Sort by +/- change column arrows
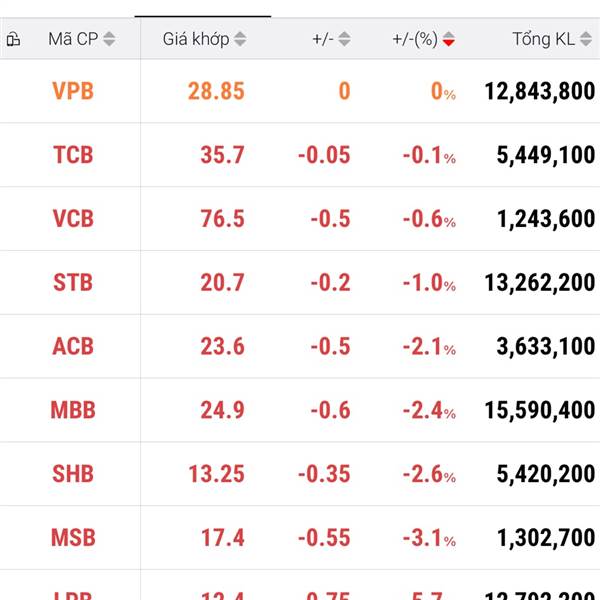Screen dimensions: 600x600 point(344,39)
